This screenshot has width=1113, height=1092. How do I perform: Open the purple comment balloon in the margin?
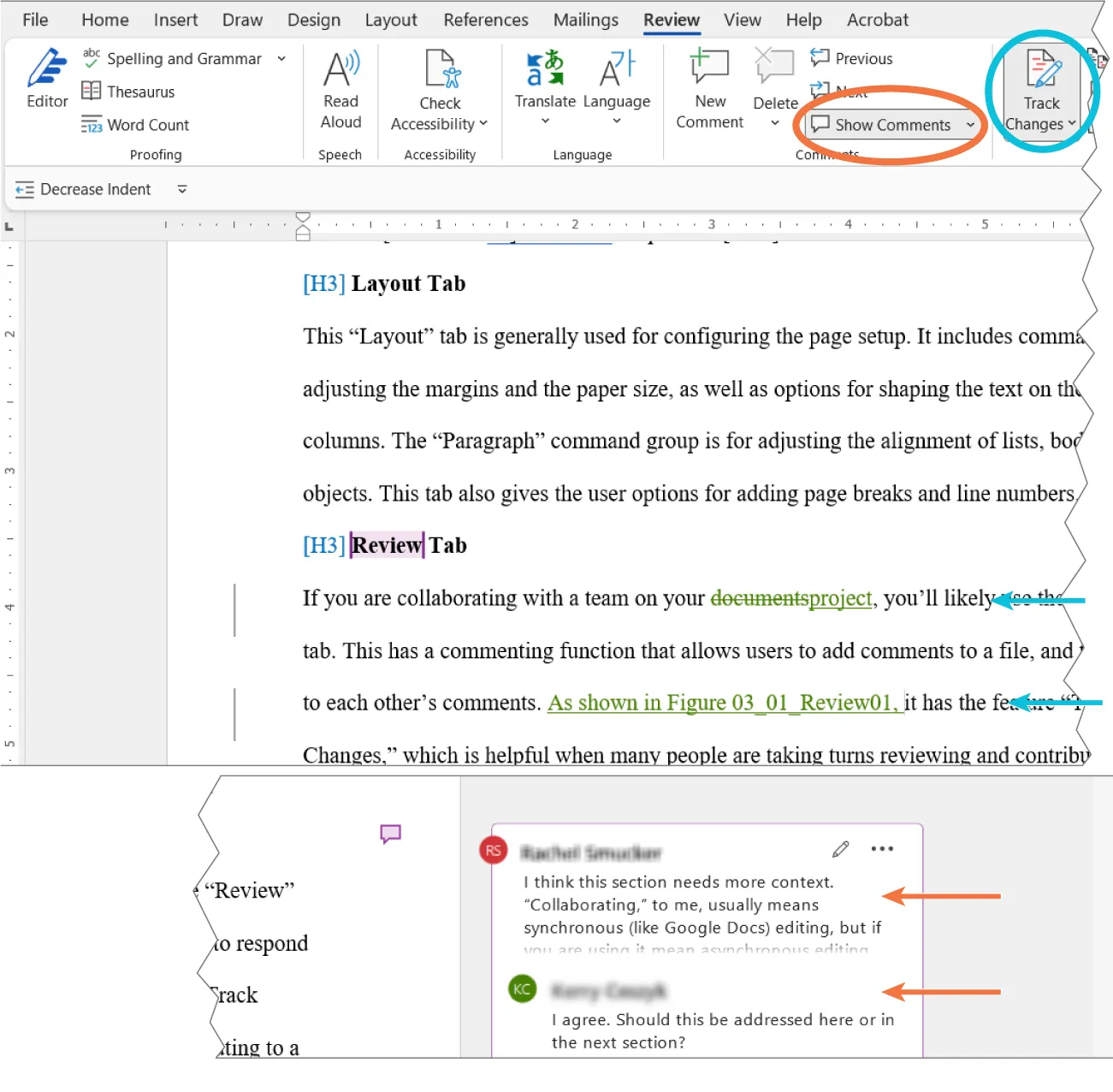(x=390, y=833)
